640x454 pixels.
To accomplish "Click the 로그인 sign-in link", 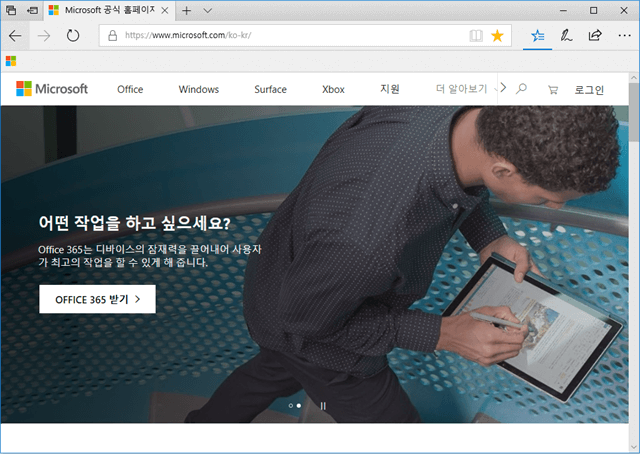I will tap(589, 90).
